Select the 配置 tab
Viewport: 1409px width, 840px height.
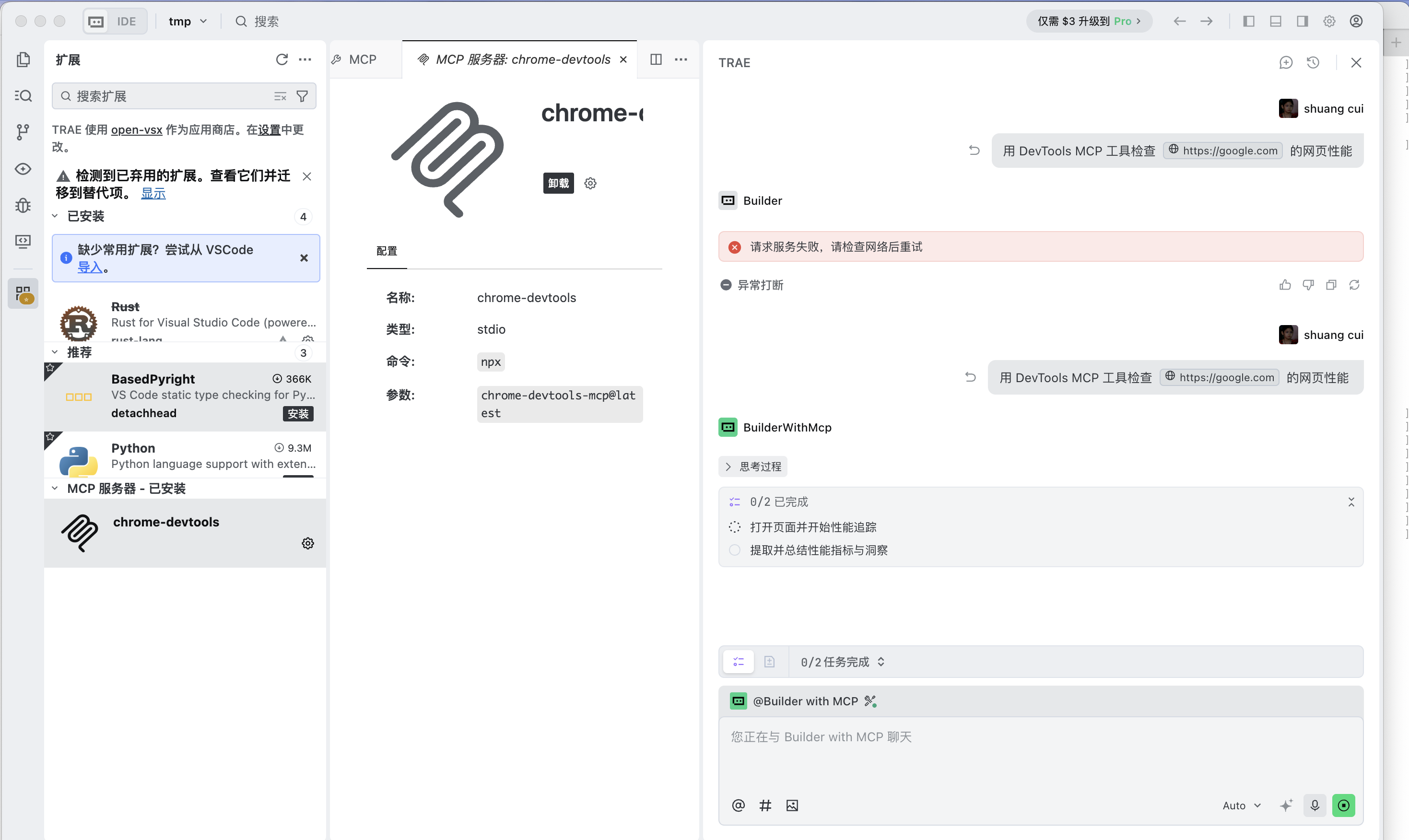click(387, 251)
